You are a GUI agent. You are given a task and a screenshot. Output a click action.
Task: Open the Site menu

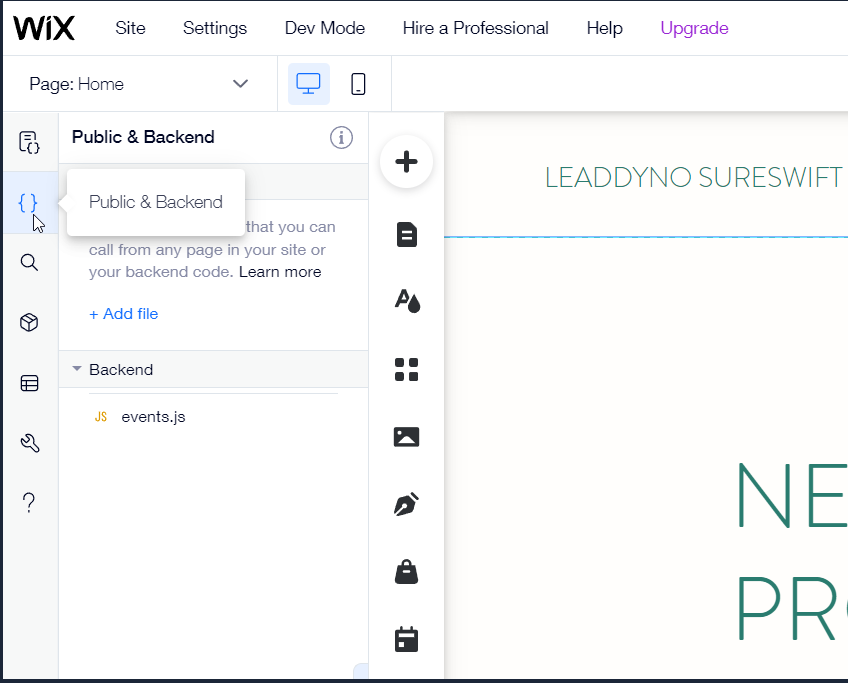click(x=130, y=28)
